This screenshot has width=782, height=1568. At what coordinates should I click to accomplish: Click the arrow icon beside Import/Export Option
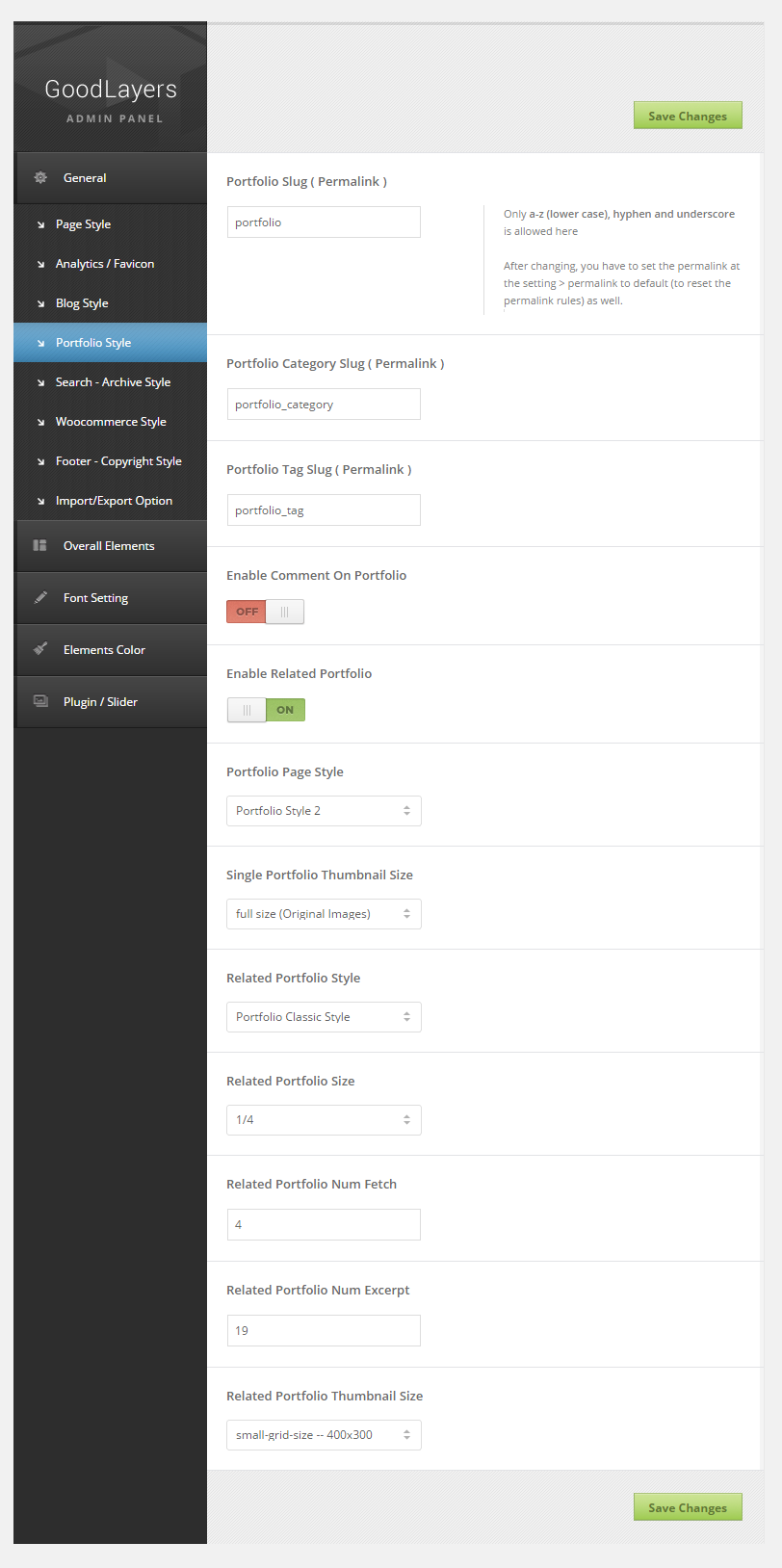[x=40, y=502]
